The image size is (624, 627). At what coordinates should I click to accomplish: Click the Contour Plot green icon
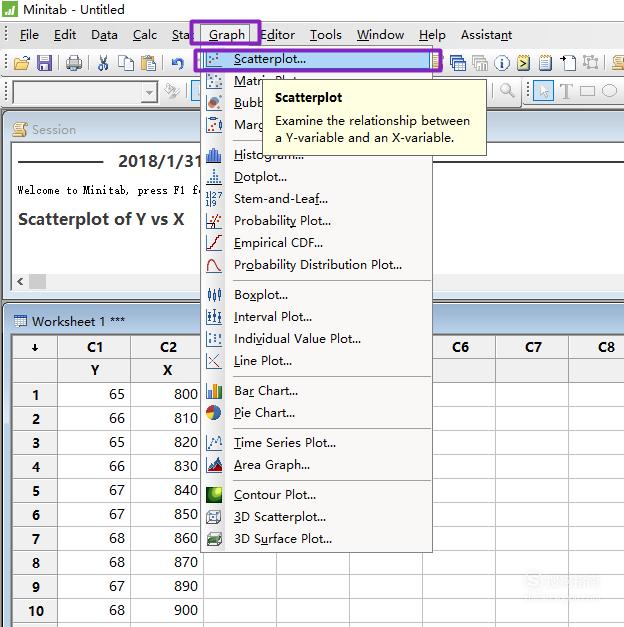click(214, 495)
